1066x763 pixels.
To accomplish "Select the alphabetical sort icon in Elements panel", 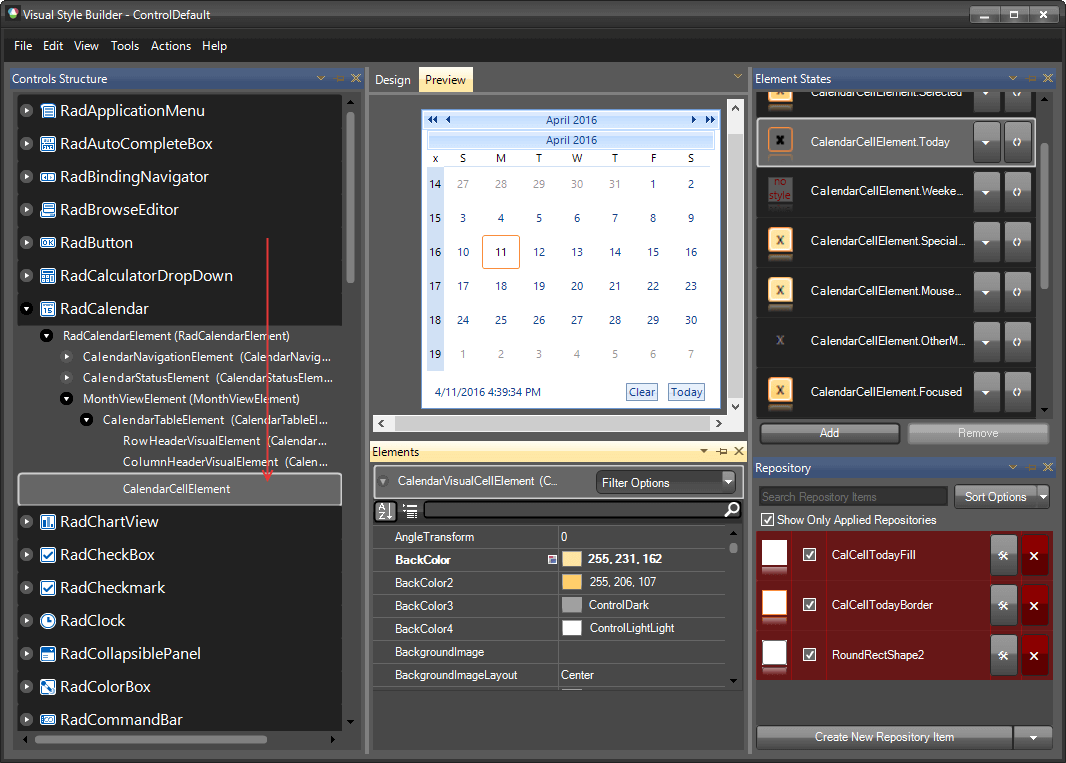I will point(385,511).
